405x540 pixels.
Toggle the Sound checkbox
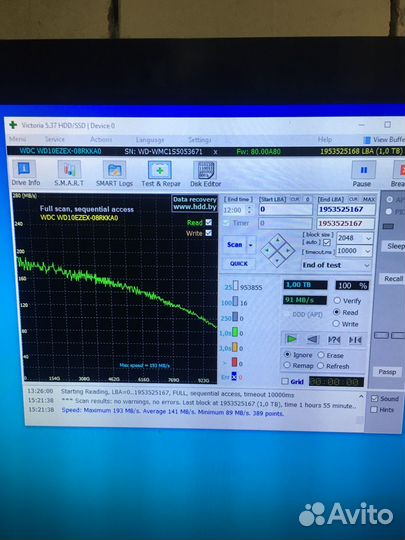click(374, 399)
